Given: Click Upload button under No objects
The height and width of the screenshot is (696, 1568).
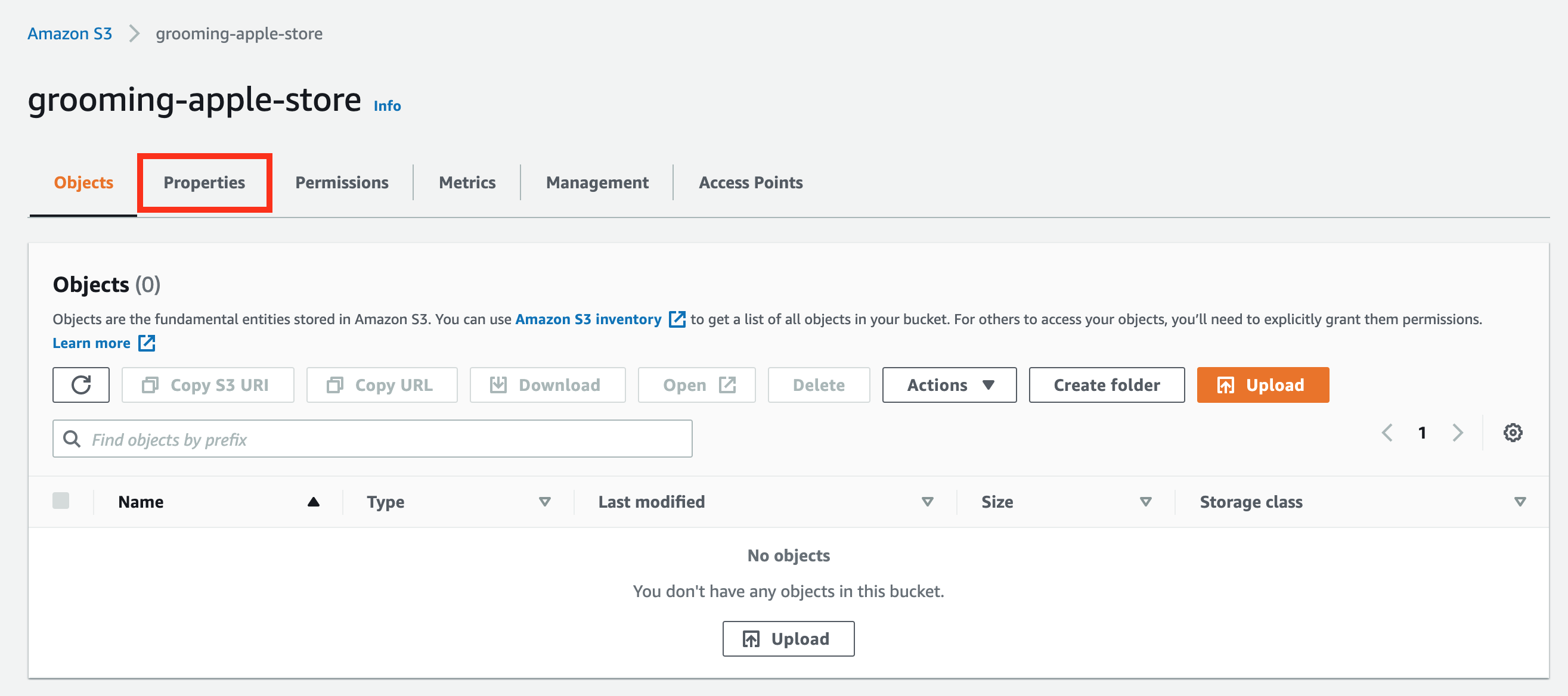Looking at the screenshot, I should coord(788,638).
